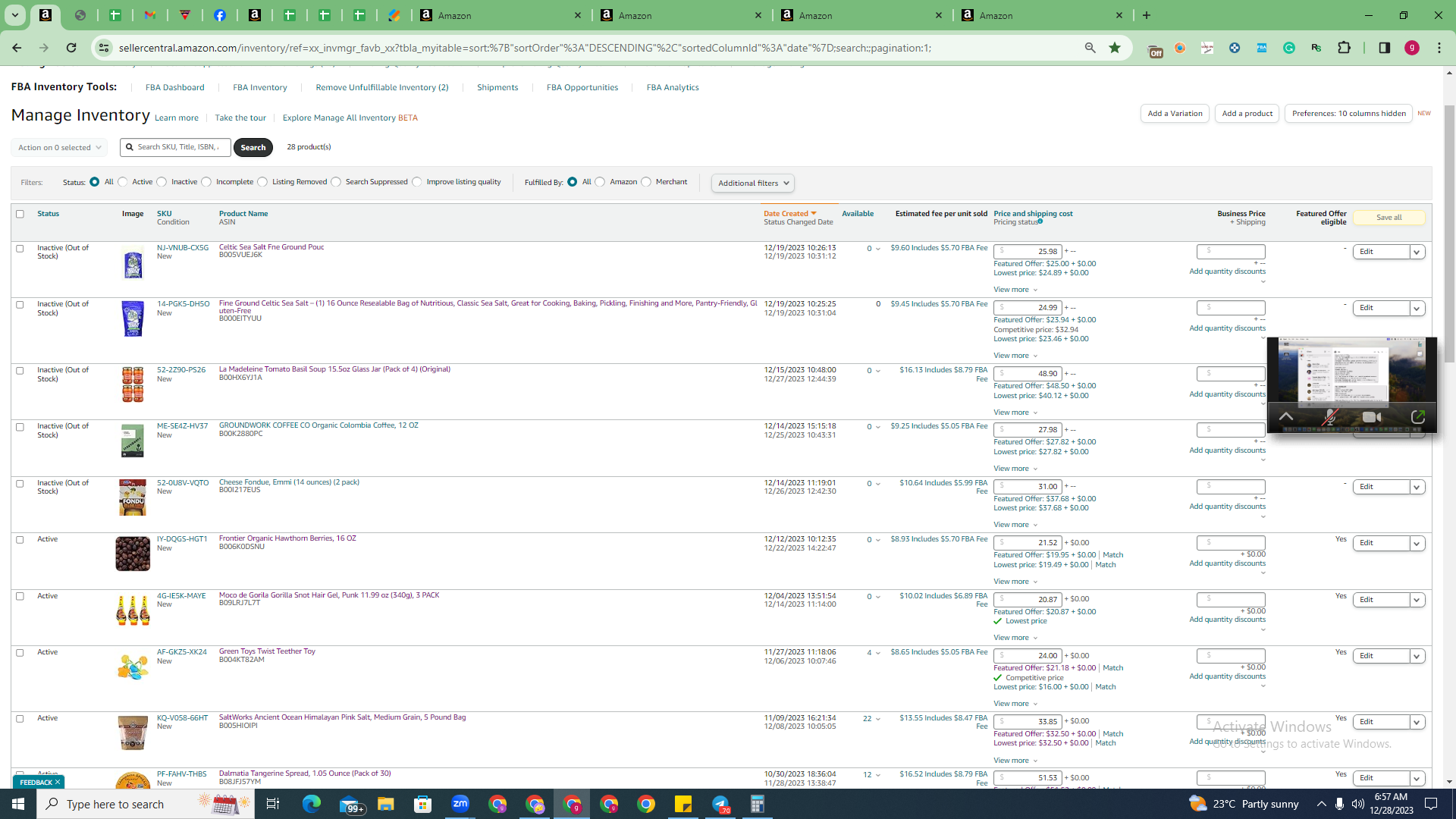Viewport: 1456px width, 819px height.
Task: Select the Inactive status filter radio
Action: pyautogui.click(x=162, y=182)
